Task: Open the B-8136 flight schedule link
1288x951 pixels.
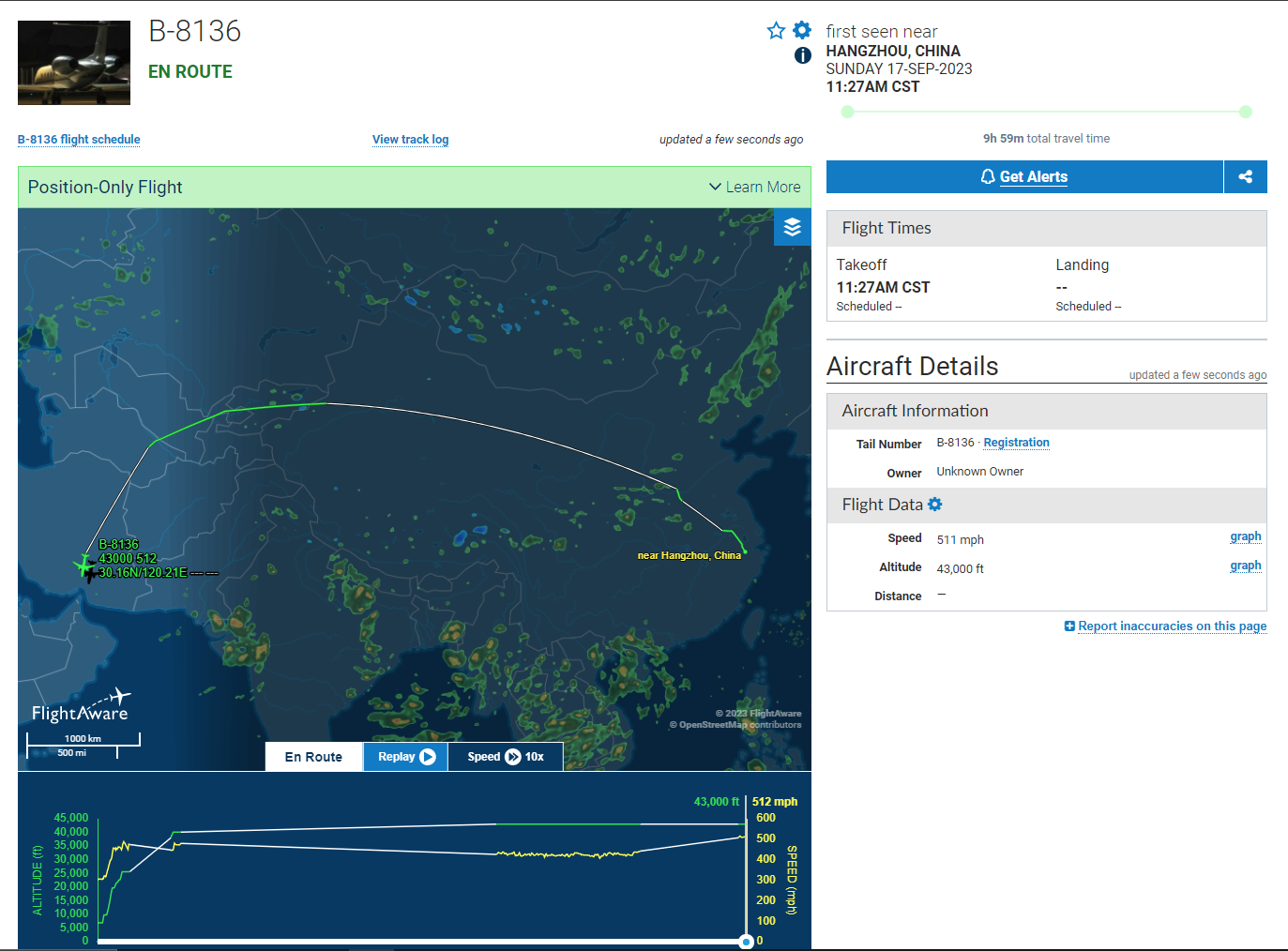Action: [x=79, y=140]
